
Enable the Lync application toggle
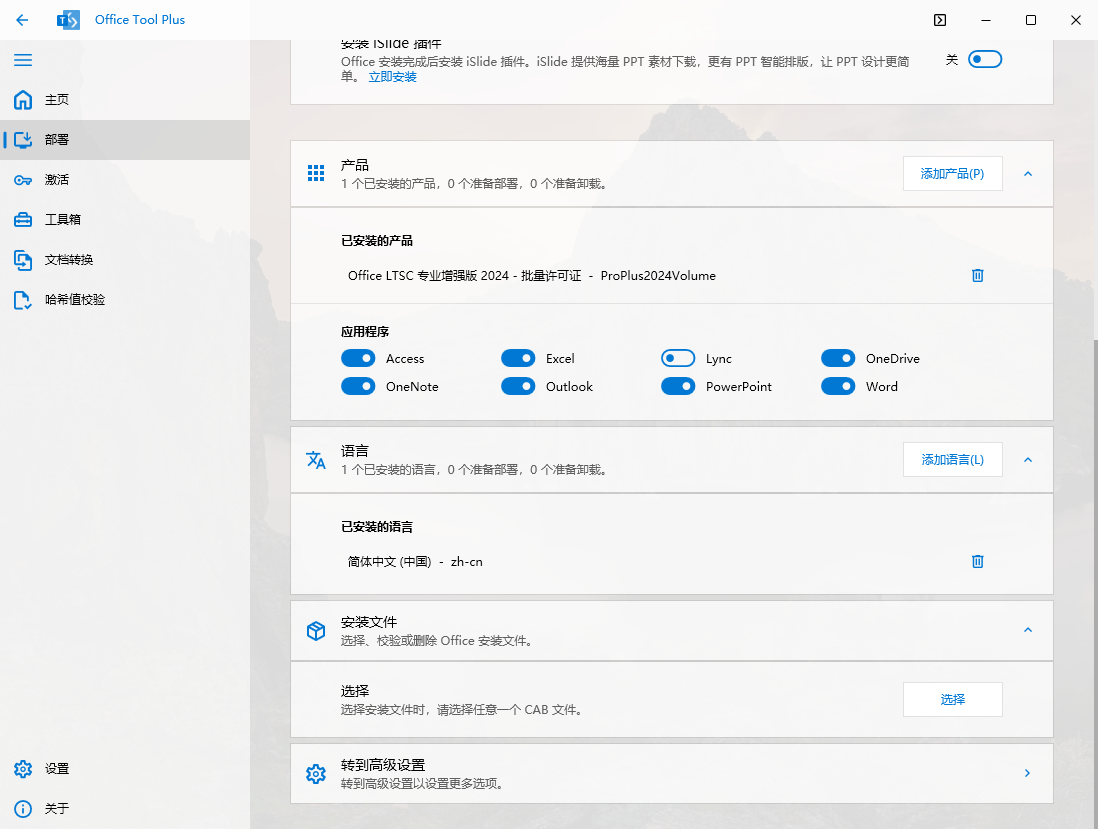[x=678, y=358]
